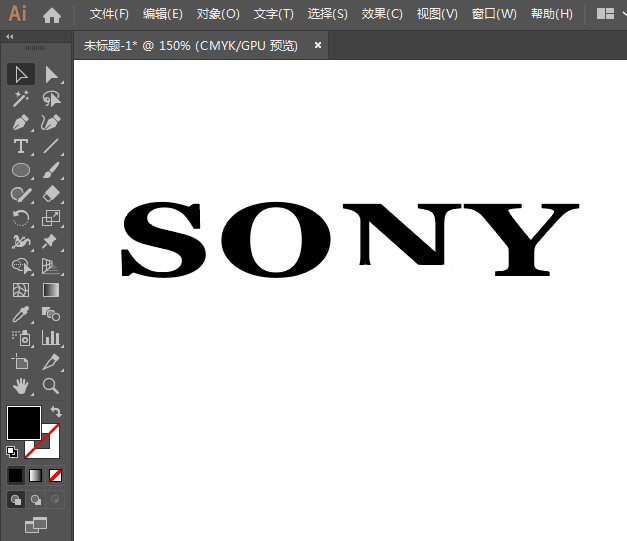Open the workspace layout switcher dropdown
Screen dimensions: 627x541
[x=605, y=14]
